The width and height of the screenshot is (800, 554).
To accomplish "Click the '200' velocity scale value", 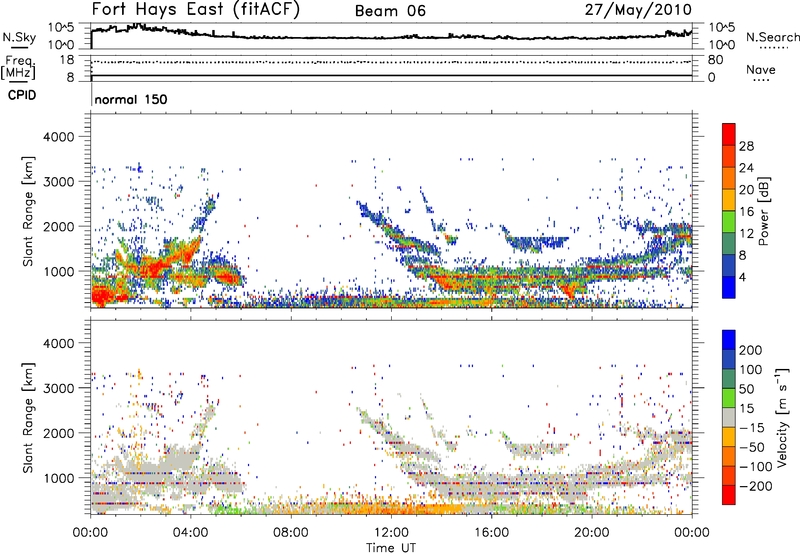I will (x=751, y=350).
